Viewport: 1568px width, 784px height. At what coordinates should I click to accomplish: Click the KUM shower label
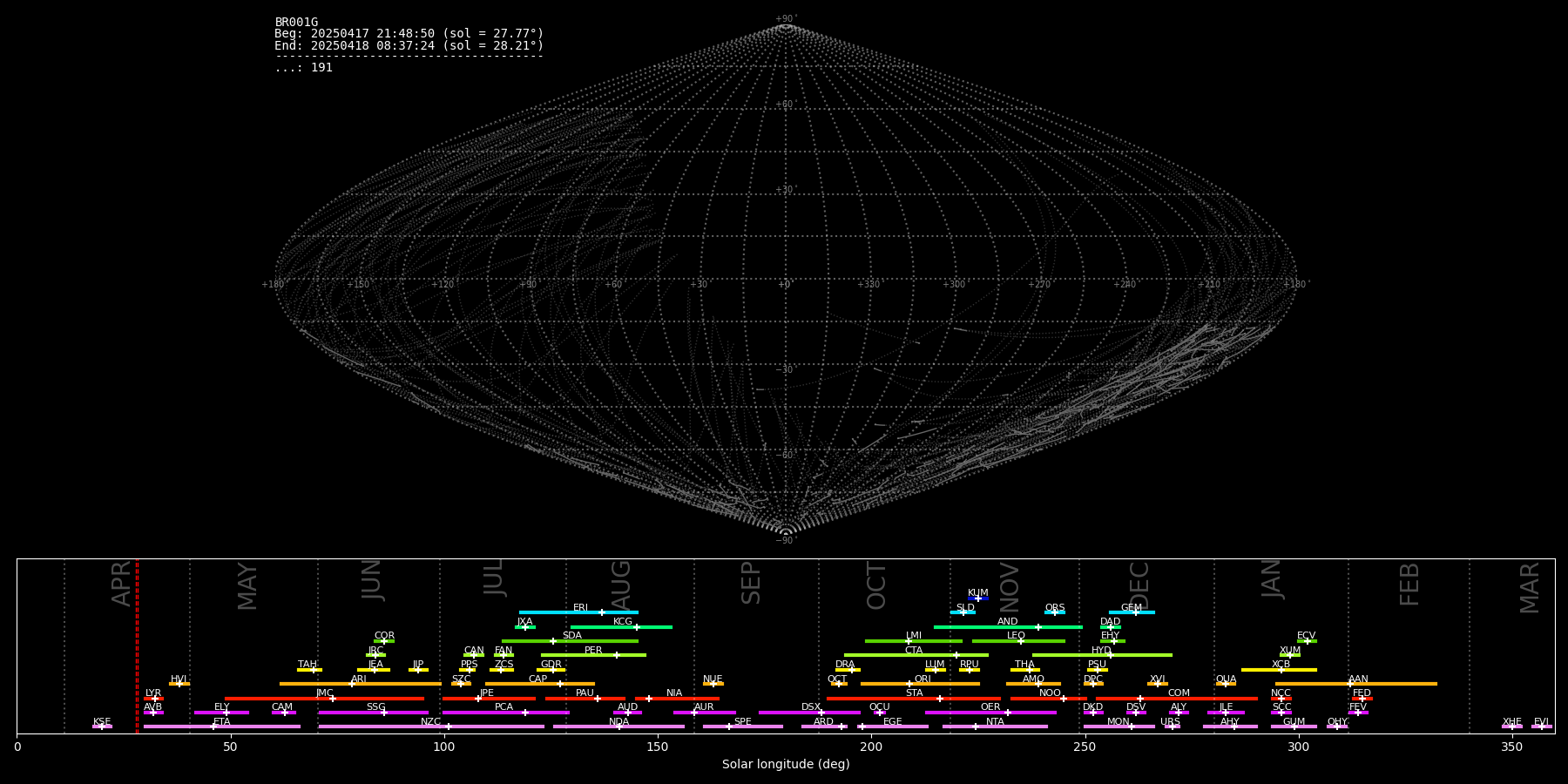(978, 593)
